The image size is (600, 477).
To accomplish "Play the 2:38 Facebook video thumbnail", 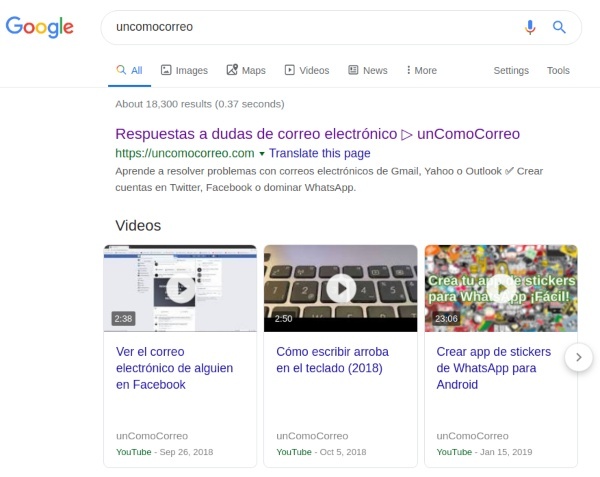I will pos(180,288).
